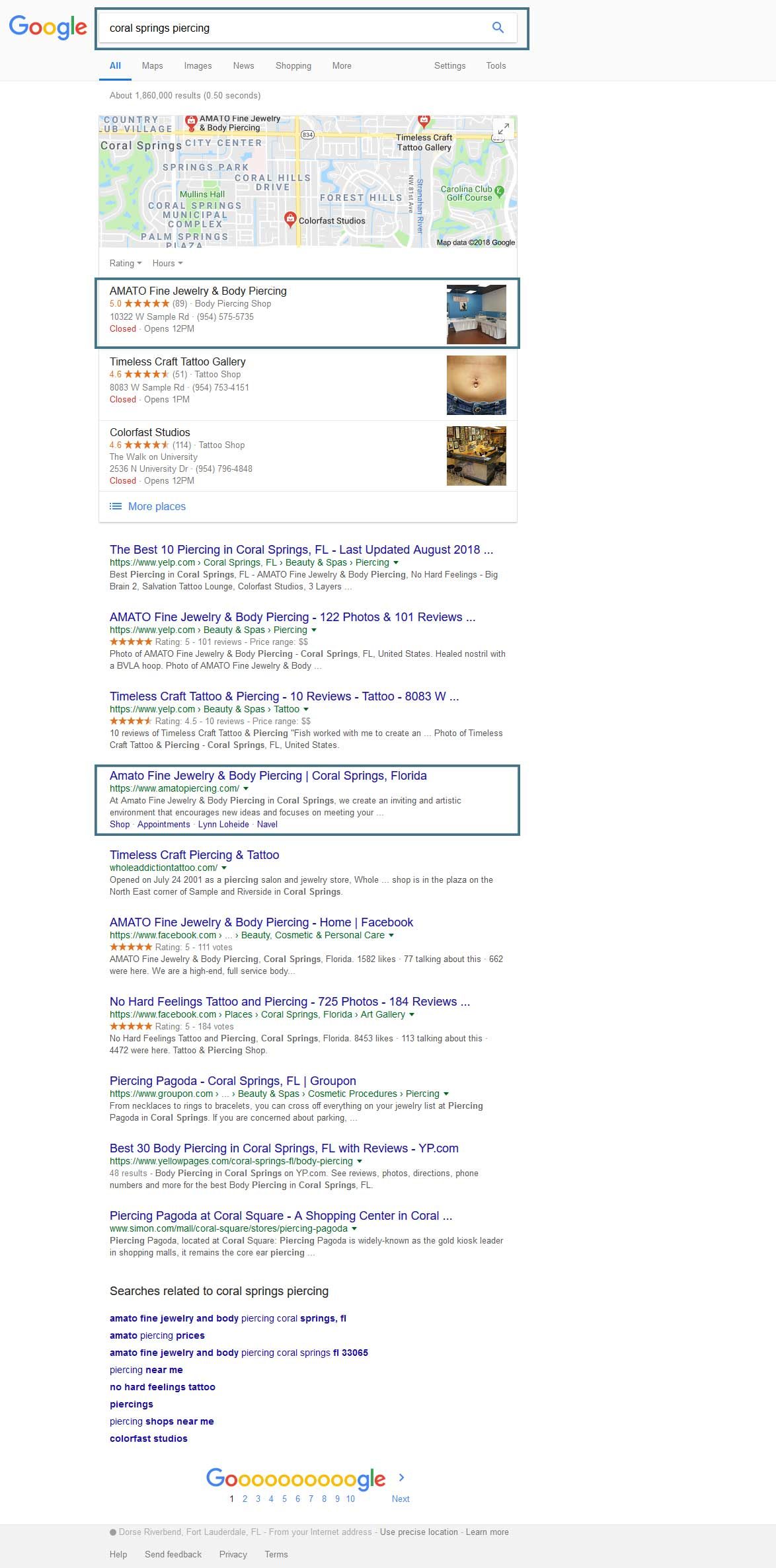Open dropdown arrow beside groupon.com result URL
776x1568 pixels.
point(446,1094)
